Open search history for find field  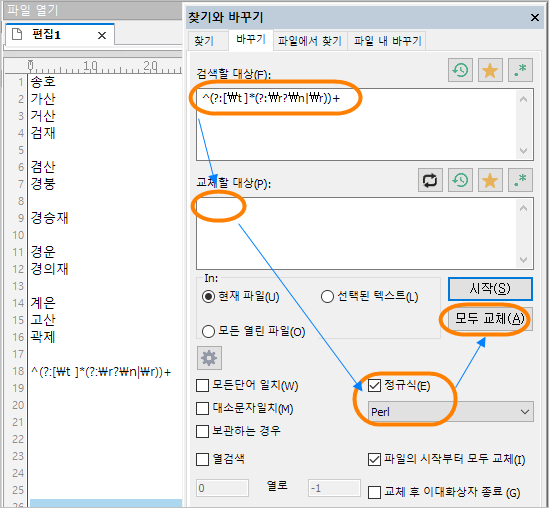tap(460, 70)
